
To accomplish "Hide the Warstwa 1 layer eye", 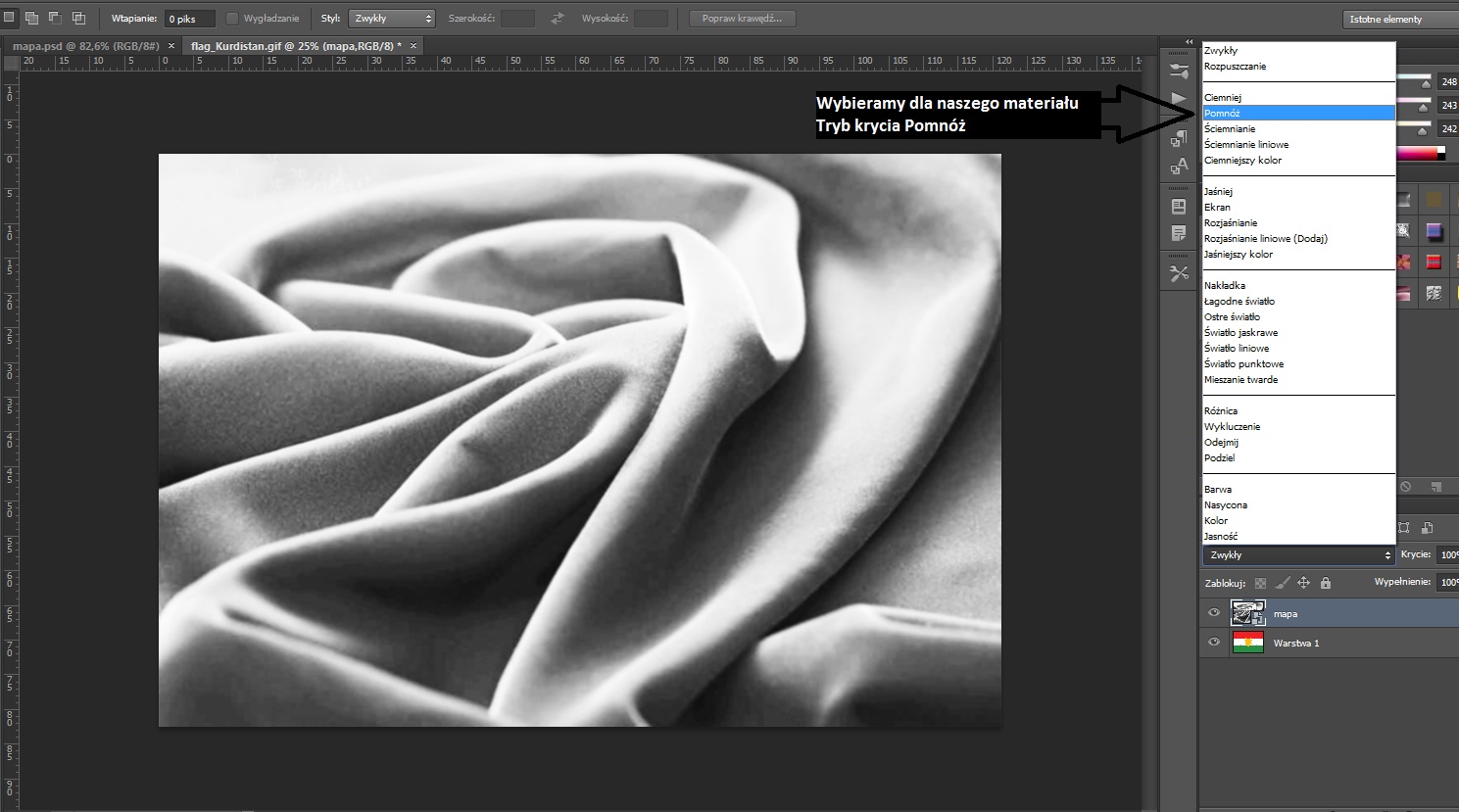I will (1214, 643).
